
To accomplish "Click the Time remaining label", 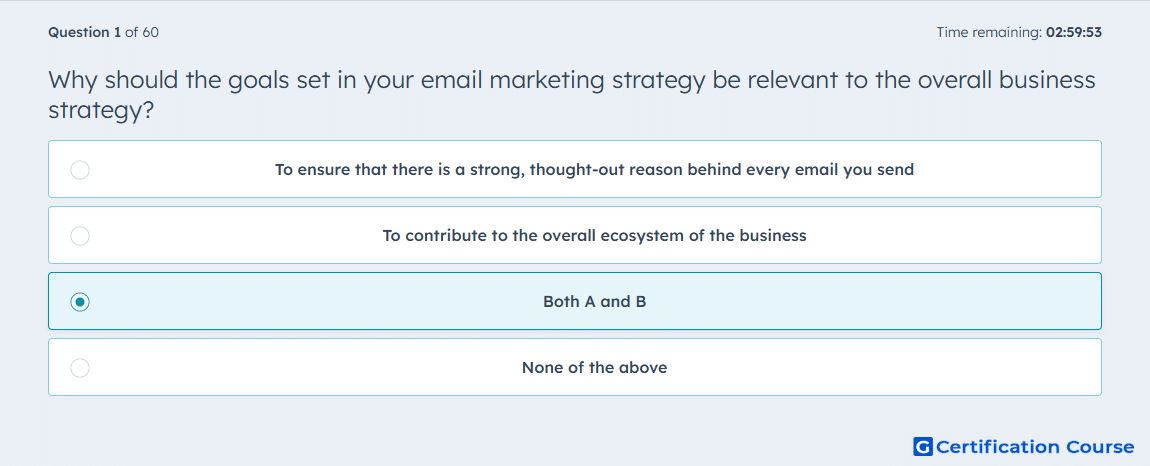I will coord(989,32).
